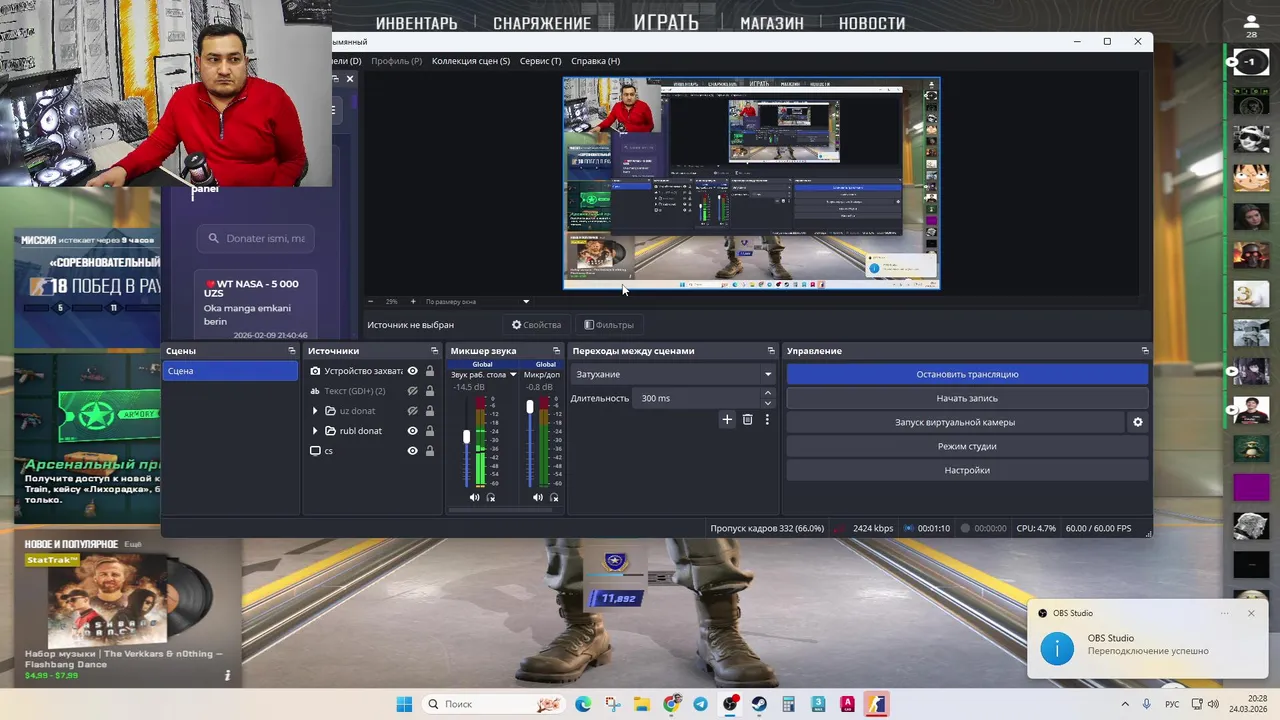Hide the rubl donat group
The image size is (1280, 720).
pos(412,431)
